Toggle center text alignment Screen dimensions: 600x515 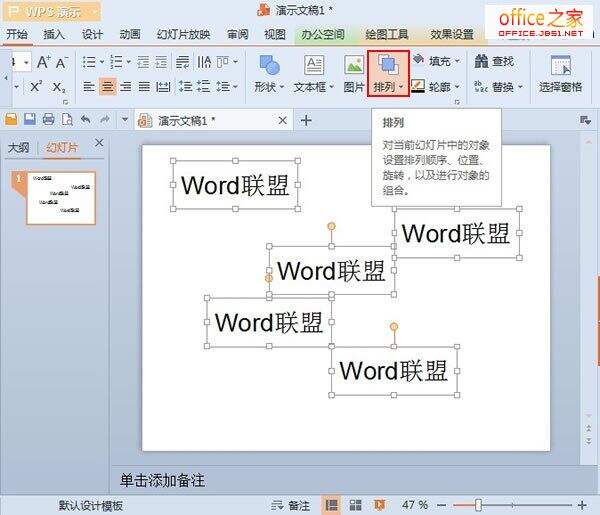107,87
